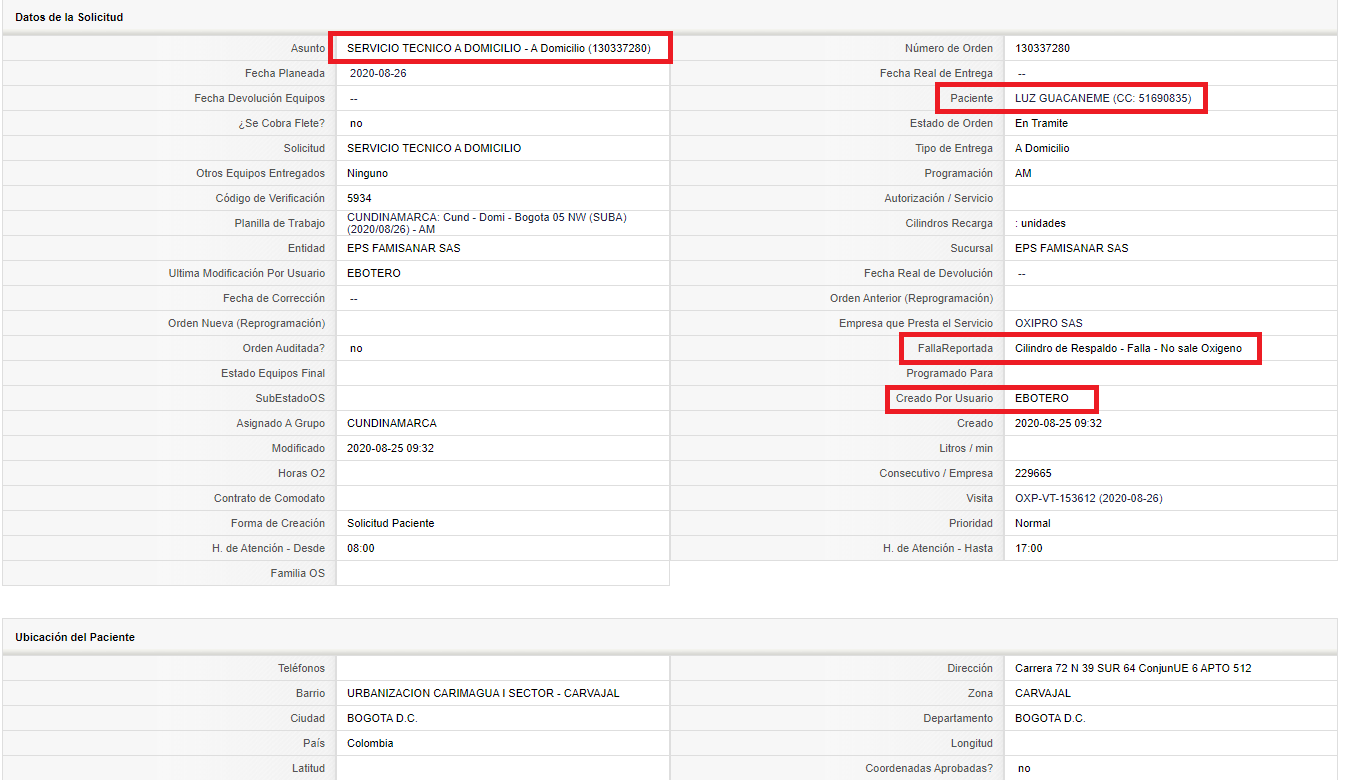1345x780 pixels.
Task: Click the 'SubEstadoOS' label
Action: (290, 398)
